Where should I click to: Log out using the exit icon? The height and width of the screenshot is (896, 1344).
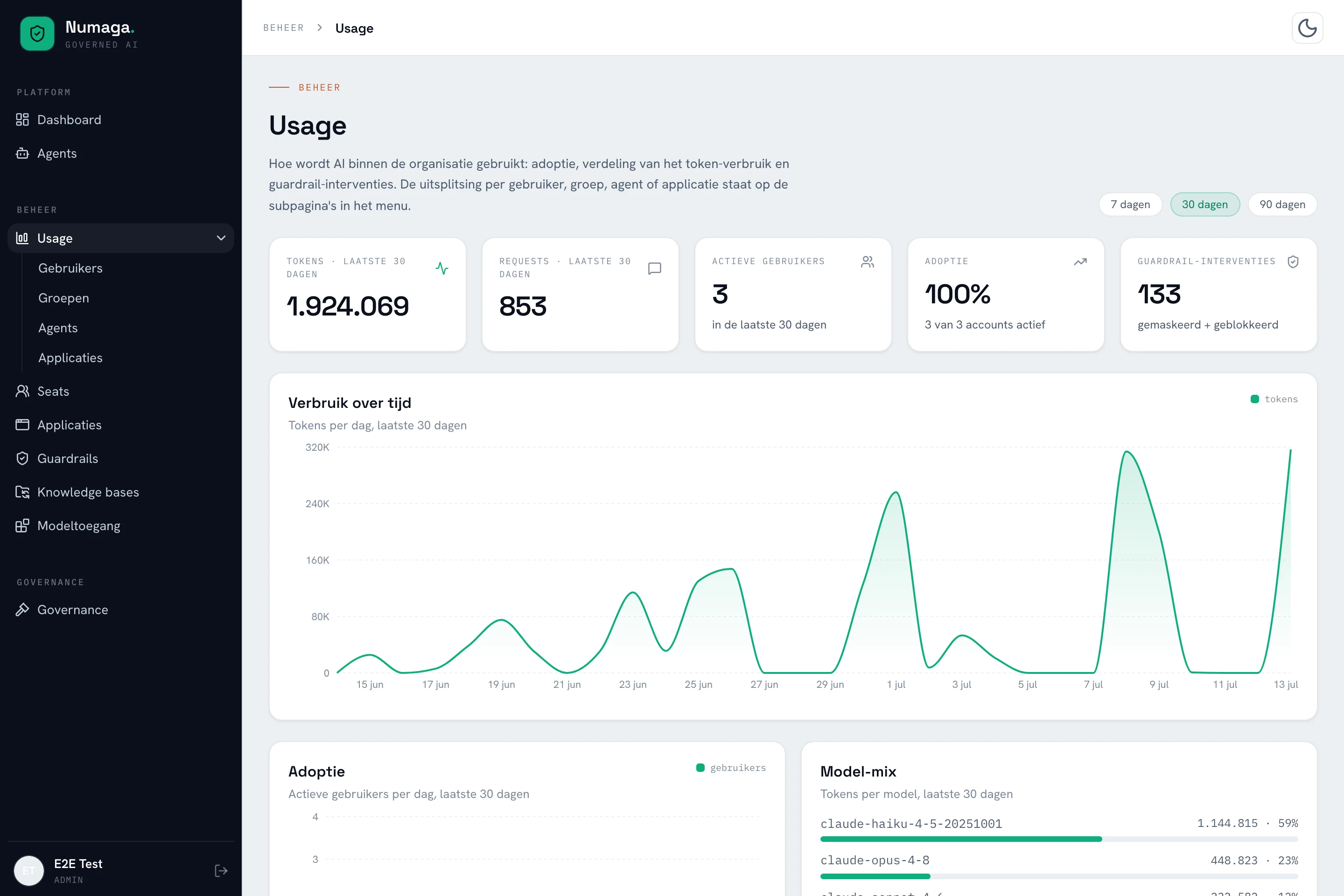click(x=221, y=870)
